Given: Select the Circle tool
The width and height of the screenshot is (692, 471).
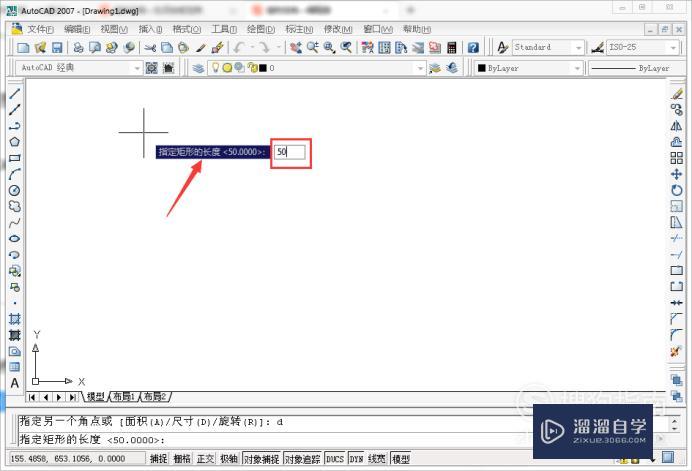Looking at the screenshot, I should click(x=15, y=190).
